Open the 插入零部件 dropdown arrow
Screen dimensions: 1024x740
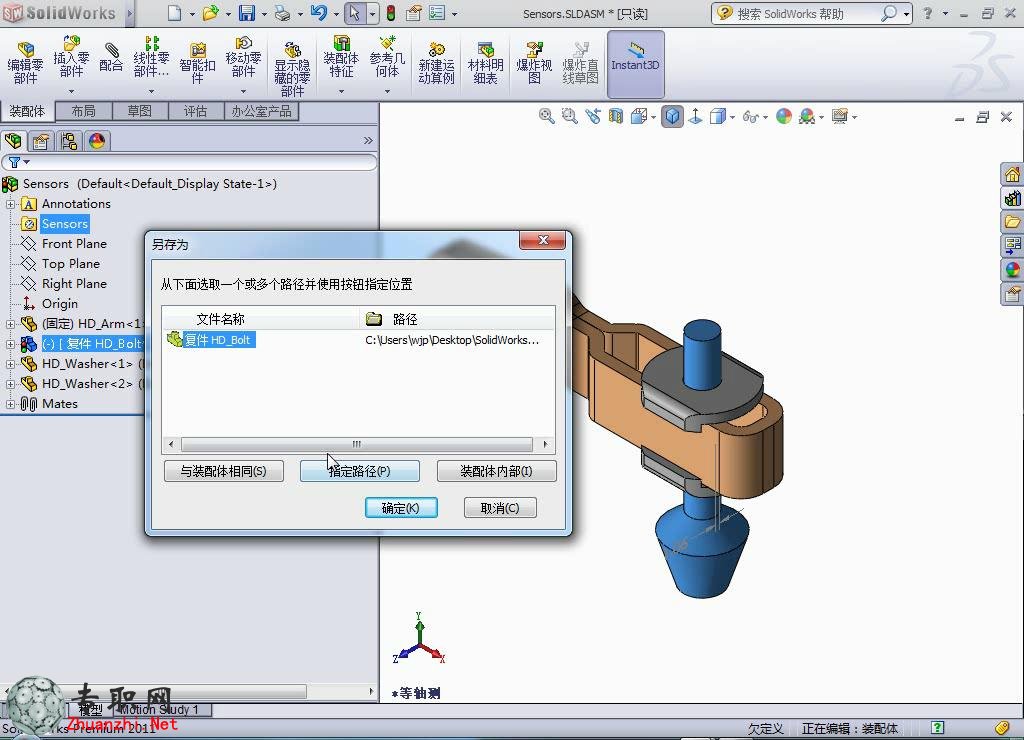(71, 91)
